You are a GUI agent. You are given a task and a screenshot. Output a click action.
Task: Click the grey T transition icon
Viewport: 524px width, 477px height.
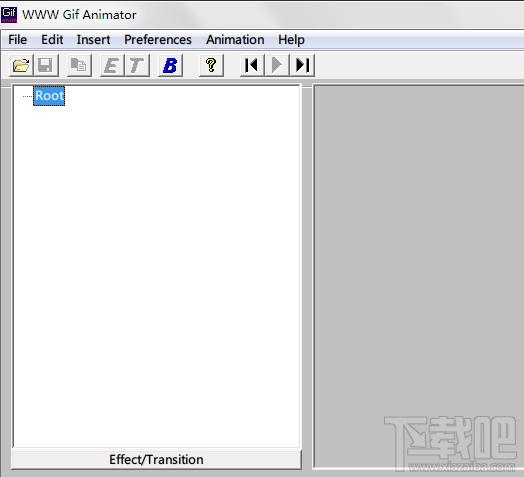[137, 65]
